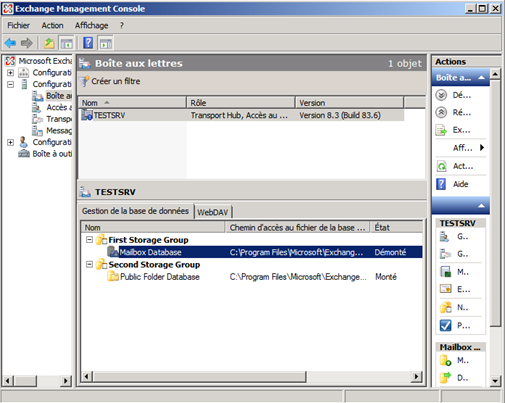Click the N.. new storage group icon
The height and width of the screenshot is (403, 505).
(x=445, y=307)
